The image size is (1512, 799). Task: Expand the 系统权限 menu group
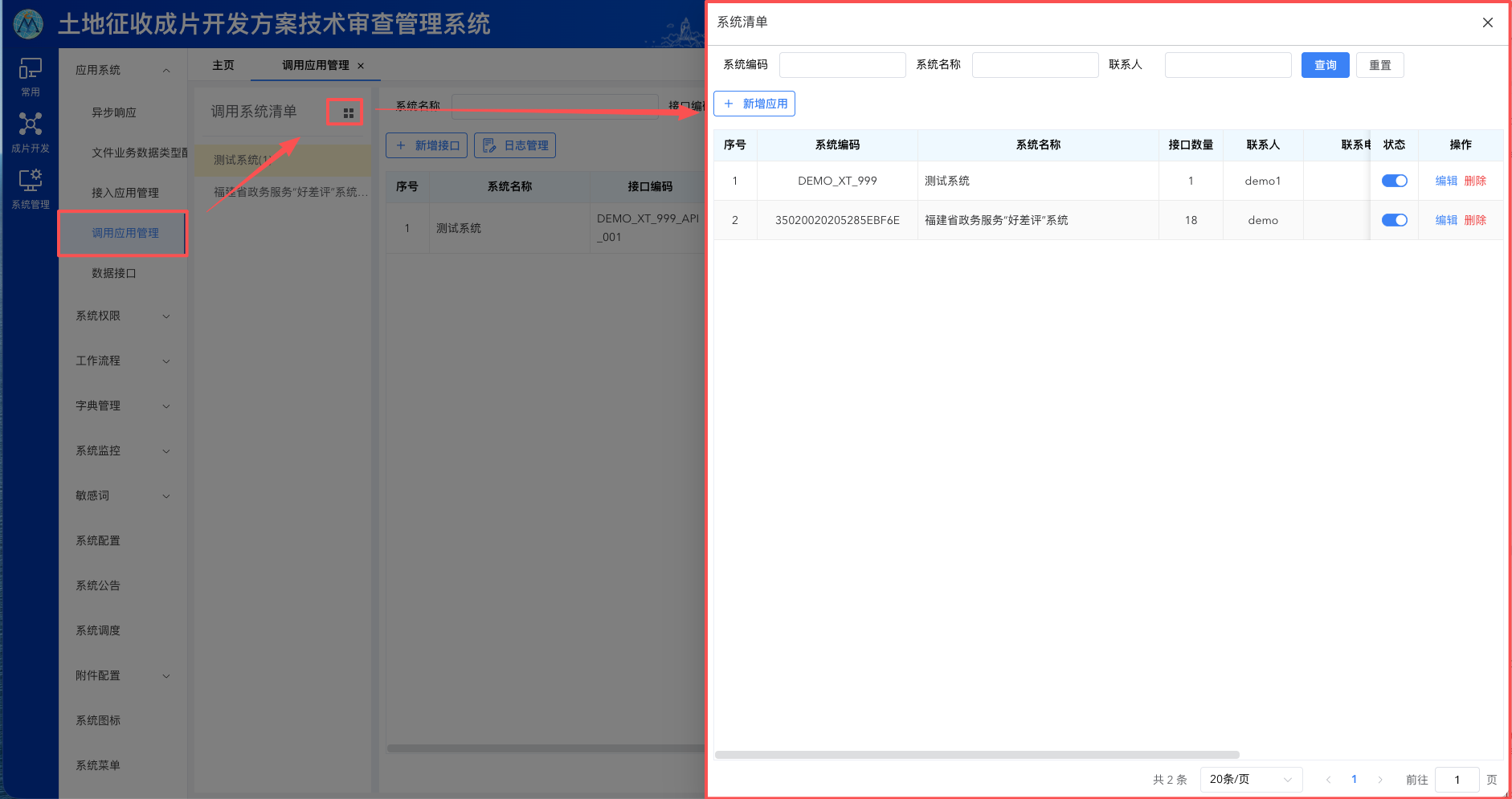(x=122, y=316)
